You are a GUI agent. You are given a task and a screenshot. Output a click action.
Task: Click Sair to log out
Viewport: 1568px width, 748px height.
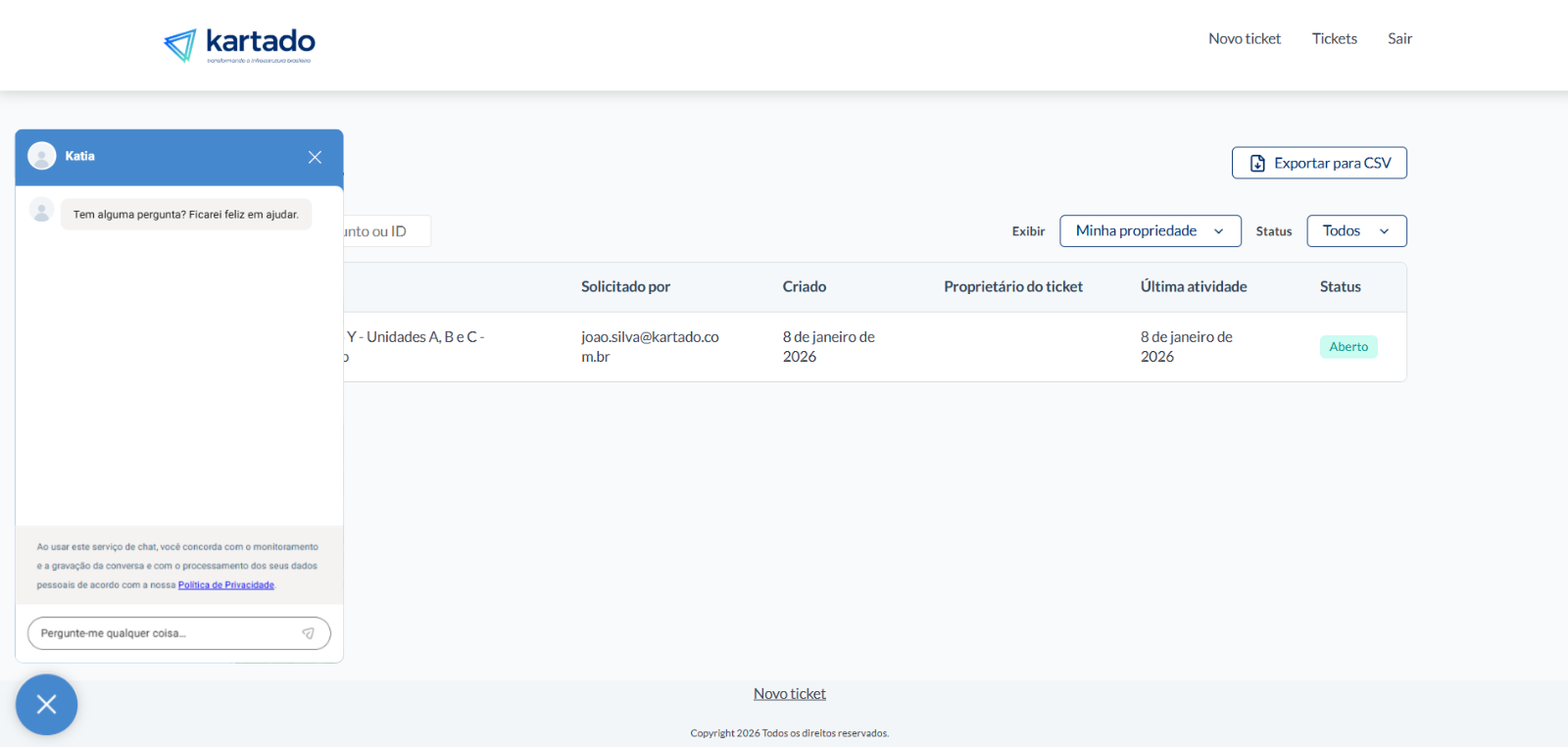(x=1399, y=39)
